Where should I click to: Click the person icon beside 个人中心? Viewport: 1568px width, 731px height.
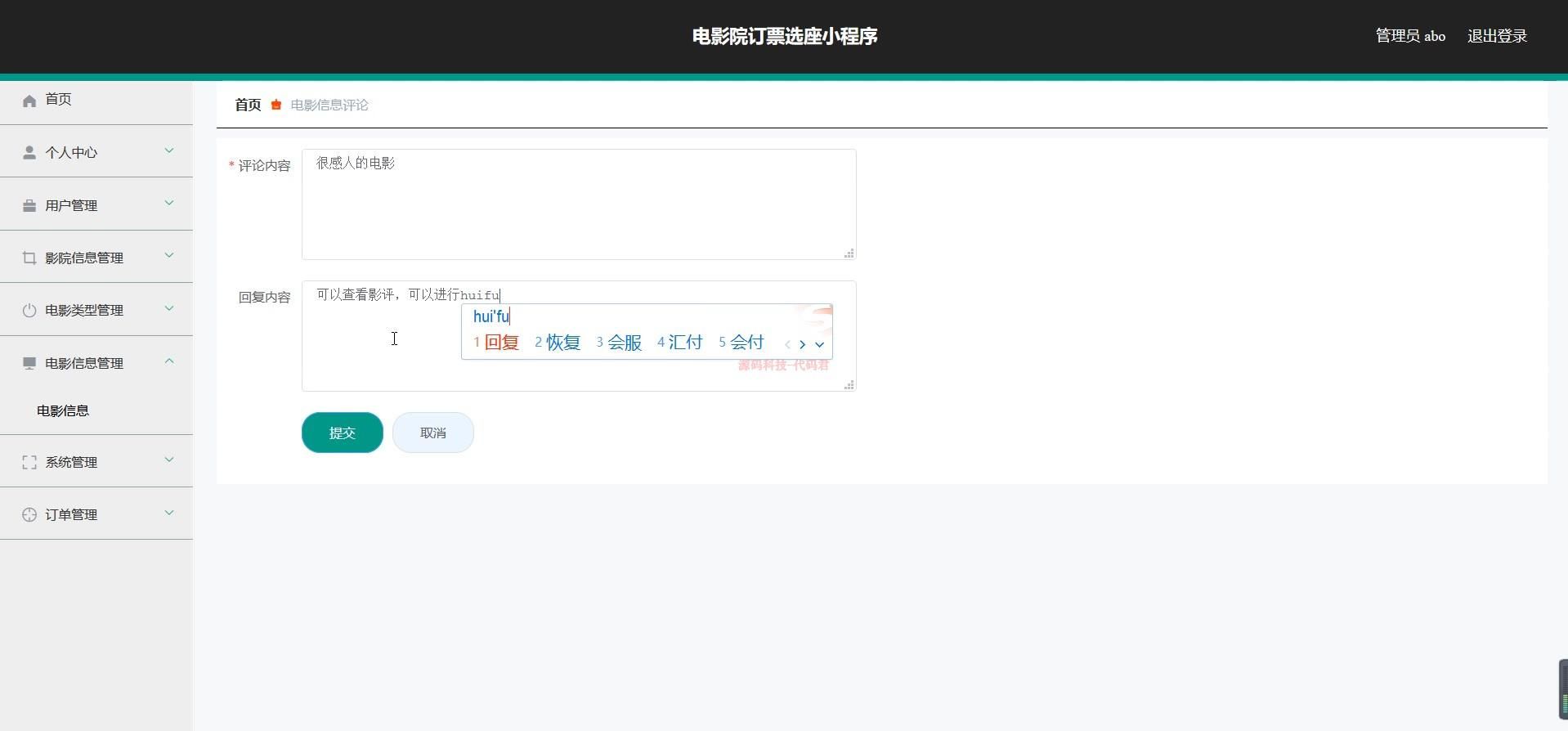tap(29, 153)
